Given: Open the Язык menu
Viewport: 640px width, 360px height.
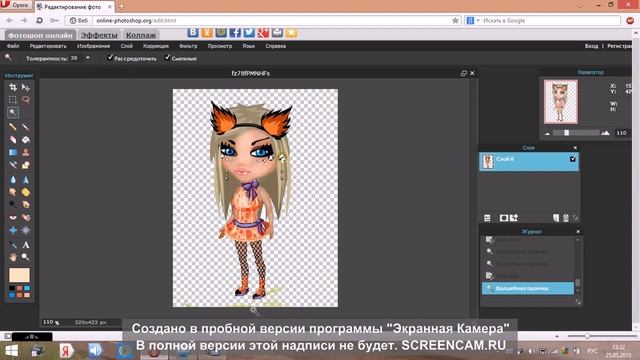Looking at the screenshot, I should (249, 46).
